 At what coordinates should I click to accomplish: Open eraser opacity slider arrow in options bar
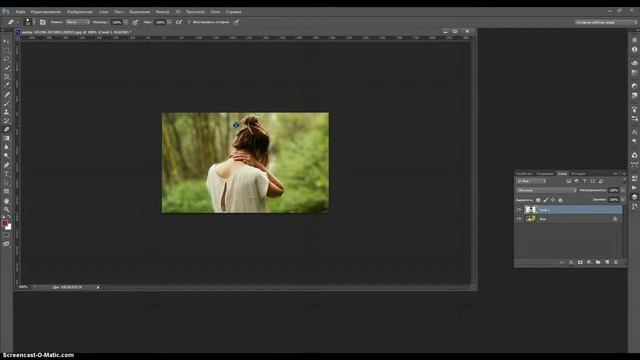126,22
